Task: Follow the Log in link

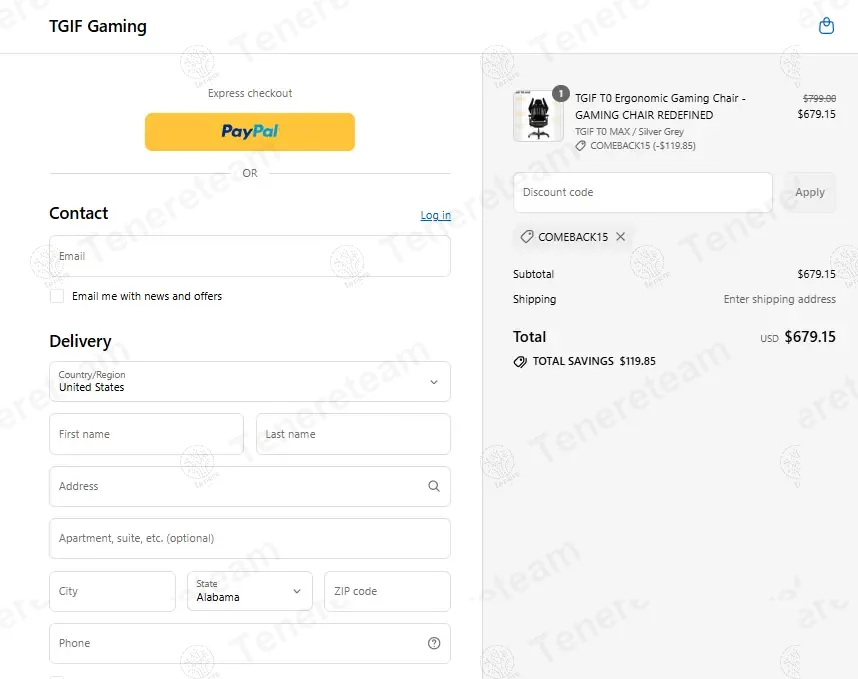Action: pyautogui.click(x=436, y=215)
